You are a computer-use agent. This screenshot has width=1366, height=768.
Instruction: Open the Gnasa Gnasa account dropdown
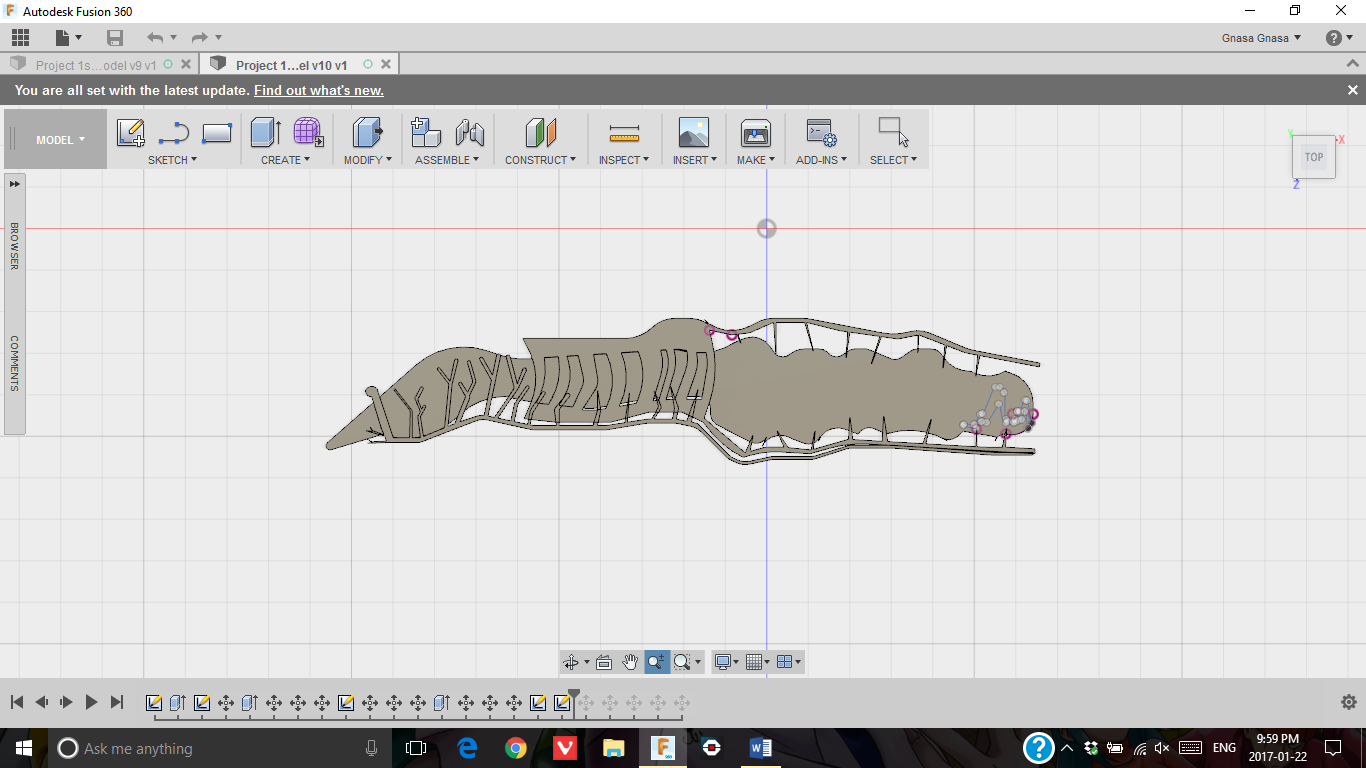coord(1262,38)
